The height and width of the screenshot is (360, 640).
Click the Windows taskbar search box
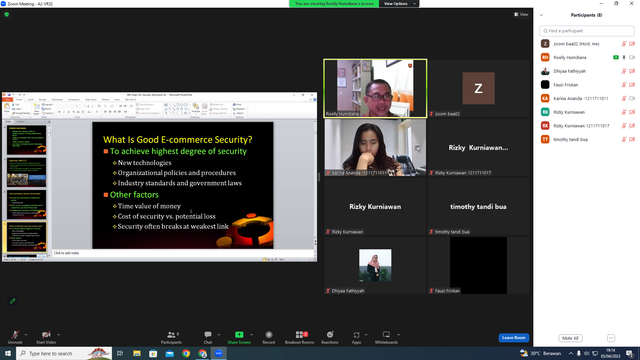tap(64, 353)
